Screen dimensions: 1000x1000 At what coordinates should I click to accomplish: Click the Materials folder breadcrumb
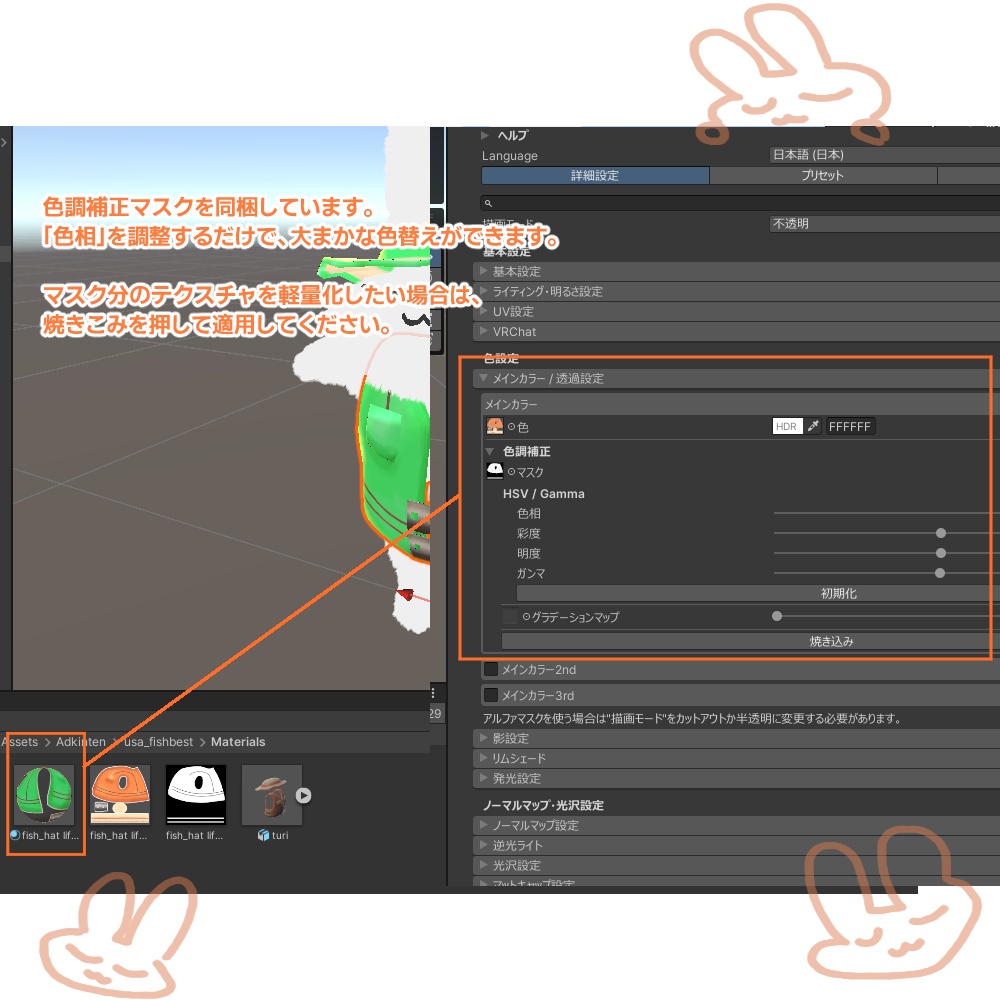[237, 741]
